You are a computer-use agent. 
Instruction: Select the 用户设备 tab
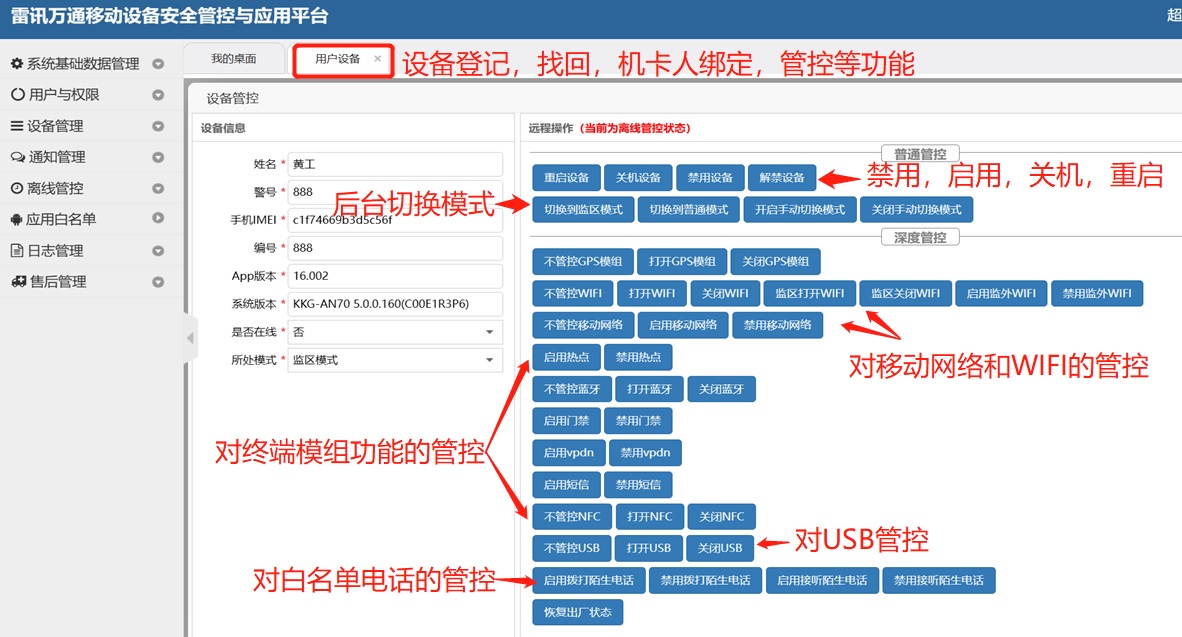click(x=337, y=59)
